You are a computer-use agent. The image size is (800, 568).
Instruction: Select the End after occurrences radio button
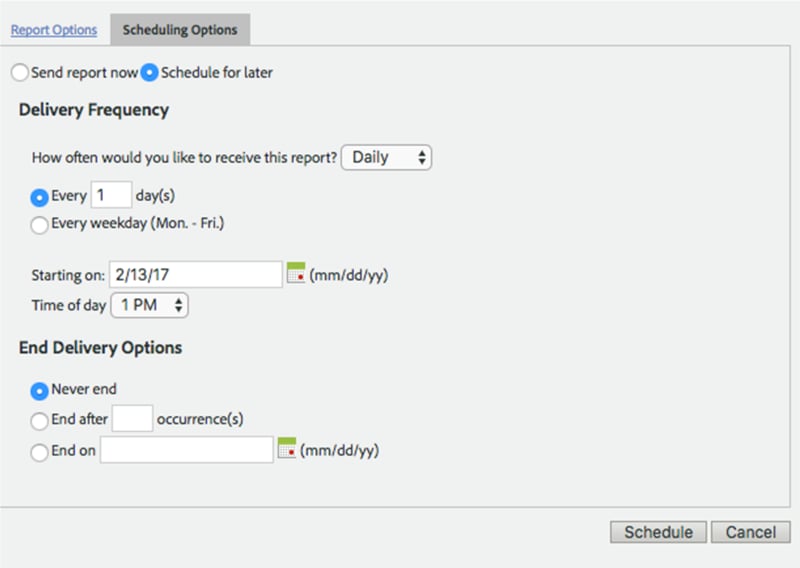point(39,421)
